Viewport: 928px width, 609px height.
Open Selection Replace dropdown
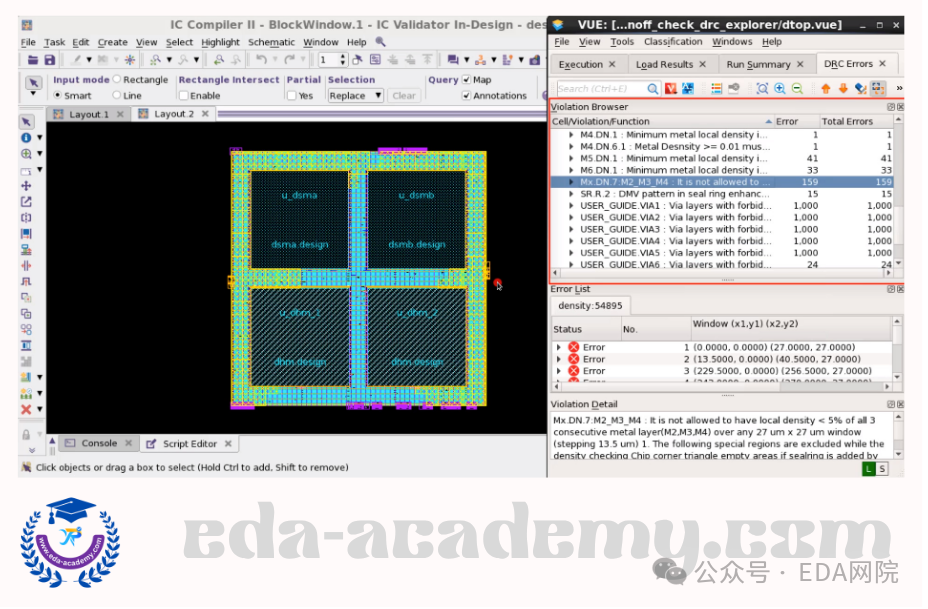(358, 96)
